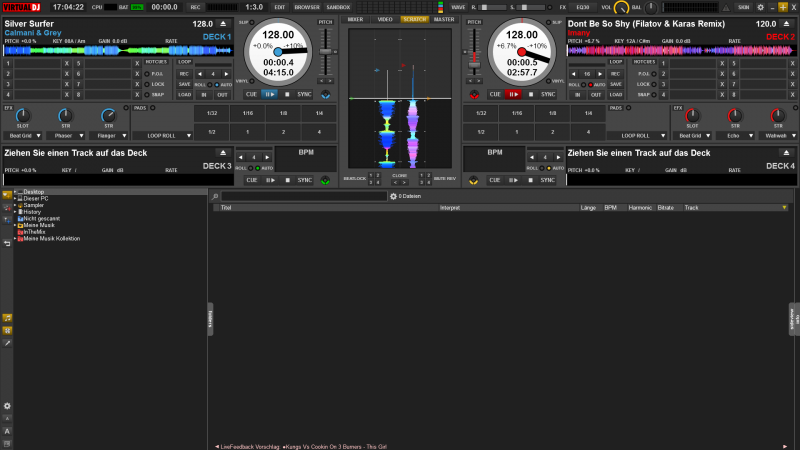Delete hotcue 5 on Deck 2
This screenshot has height=450, width=800.
pyautogui.click(x=792, y=64)
